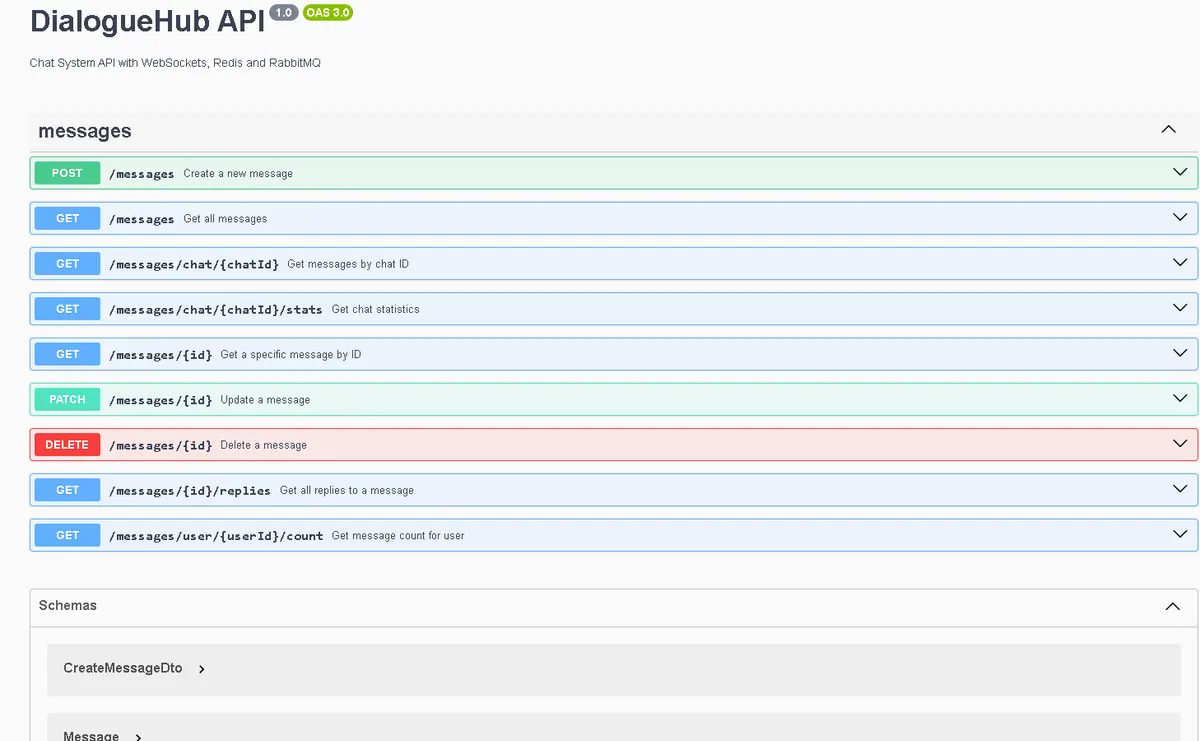Click the Schemas section title

[68, 605]
